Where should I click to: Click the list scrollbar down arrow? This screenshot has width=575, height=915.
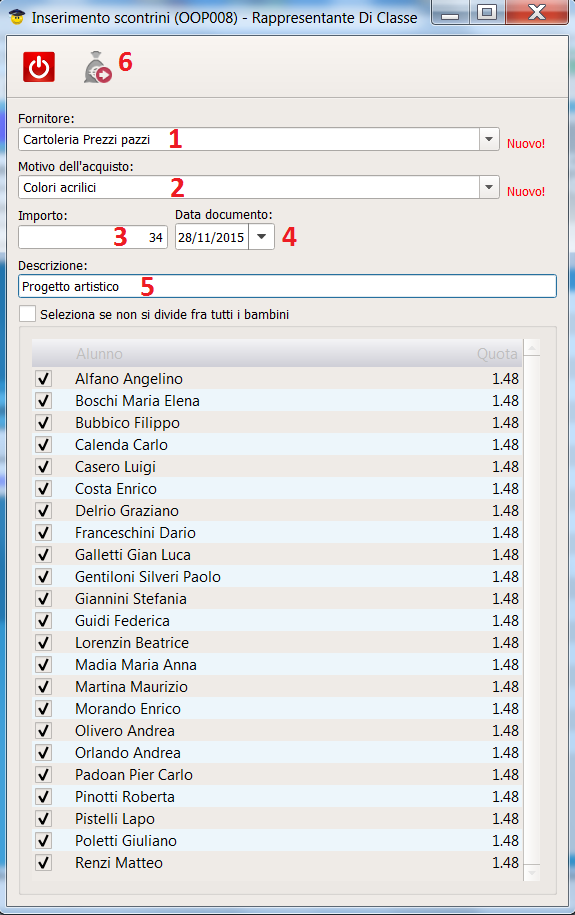(x=532, y=872)
